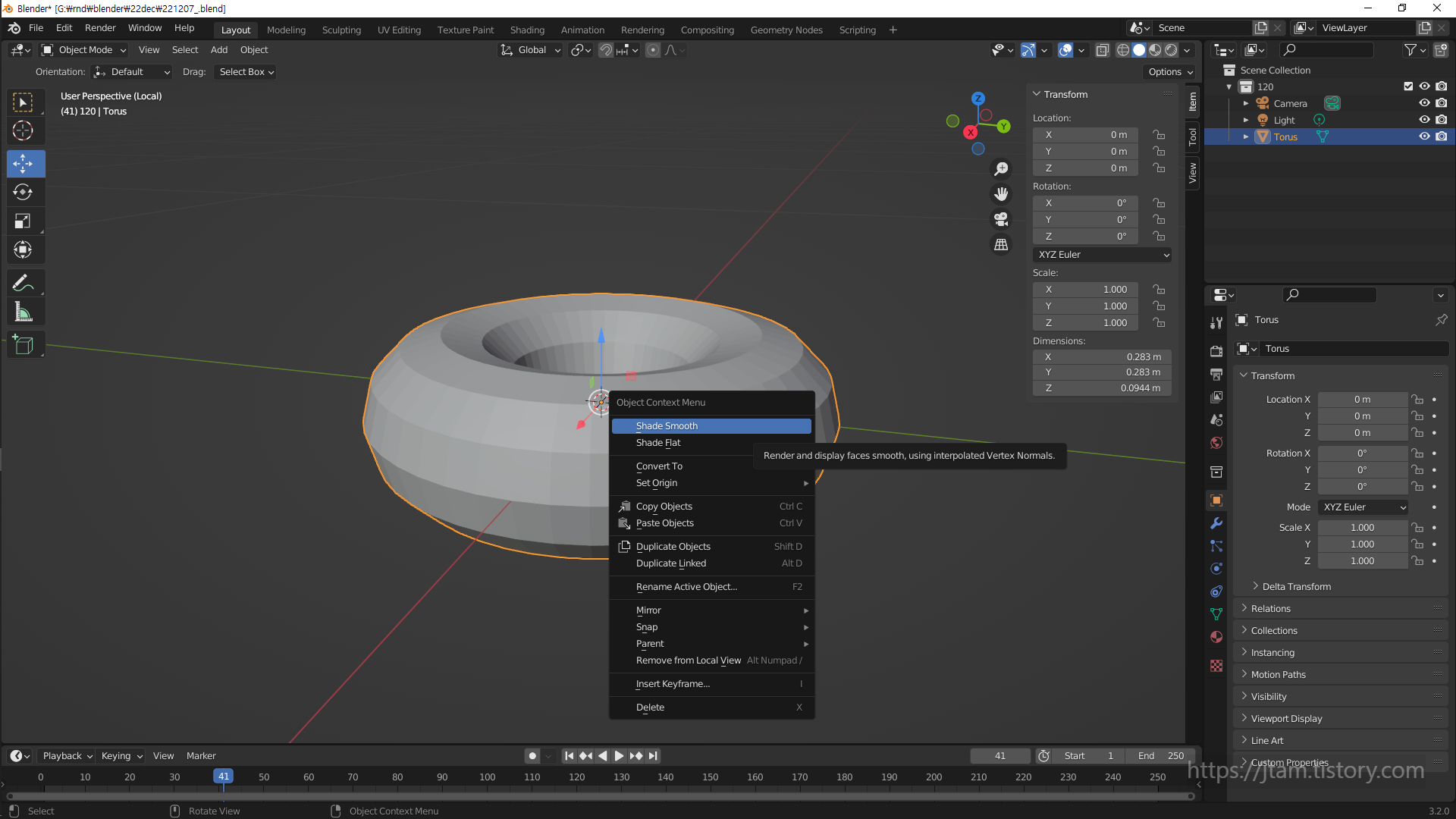This screenshot has width=1456, height=819.
Task: Uncheck the 120 collection exclude checkbox
Action: click(x=1408, y=86)
